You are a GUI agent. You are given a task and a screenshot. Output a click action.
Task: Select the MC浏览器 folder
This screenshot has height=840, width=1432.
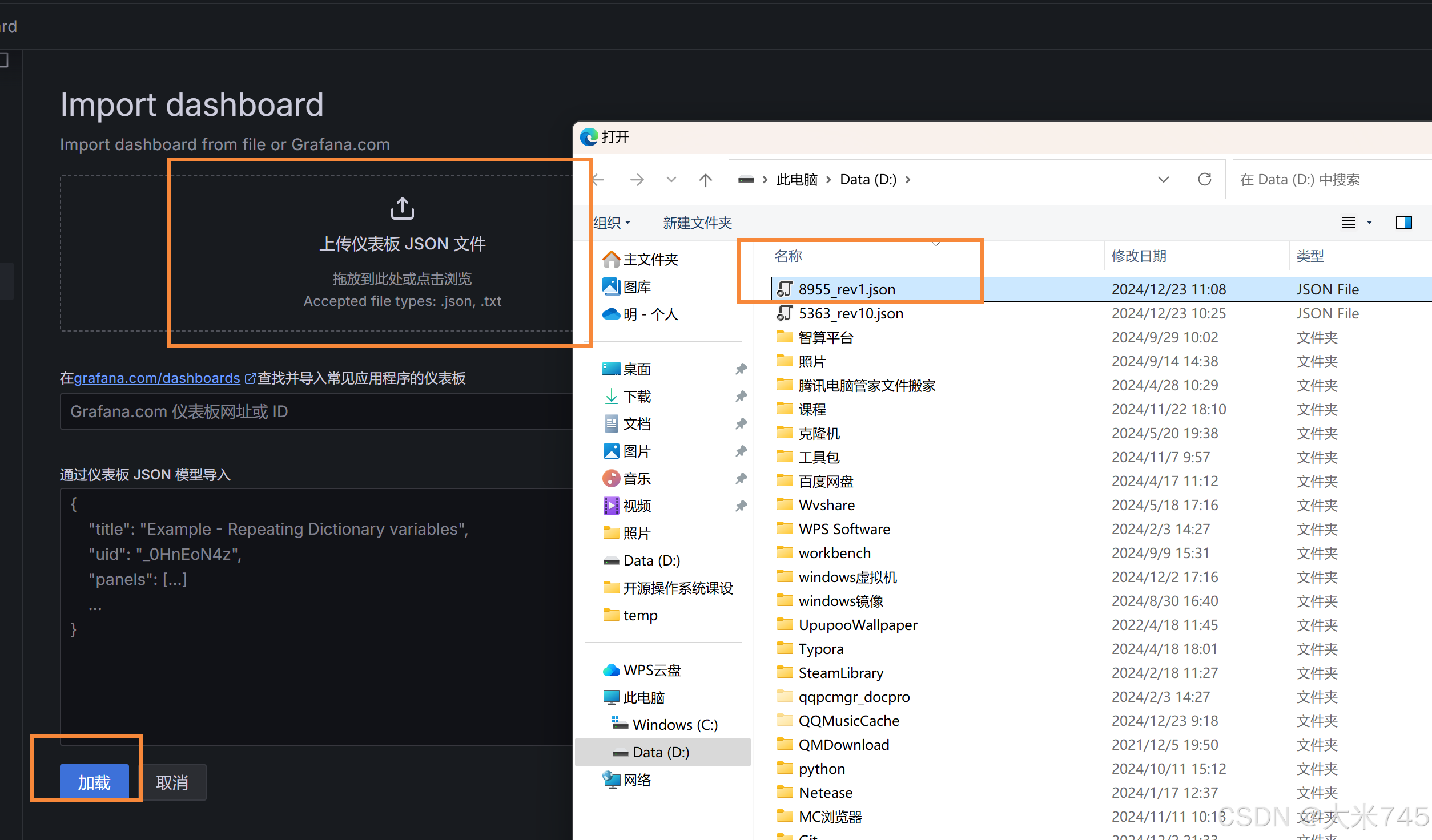pyautogui.click(x=830, y=817)
